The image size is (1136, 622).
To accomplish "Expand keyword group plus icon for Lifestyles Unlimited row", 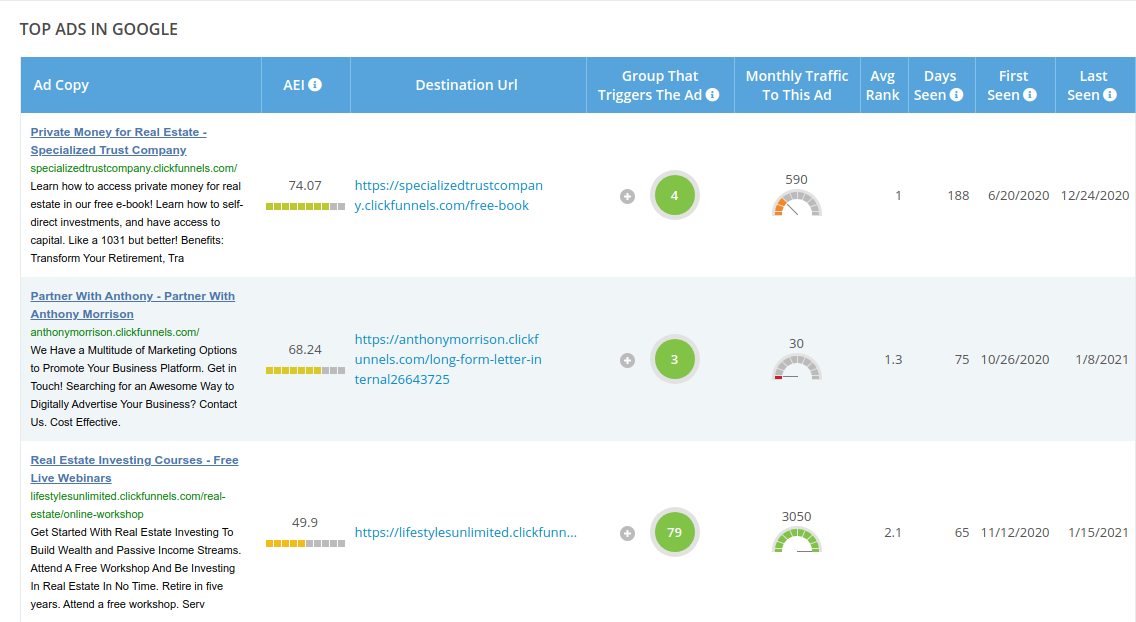I will (627, 534).
